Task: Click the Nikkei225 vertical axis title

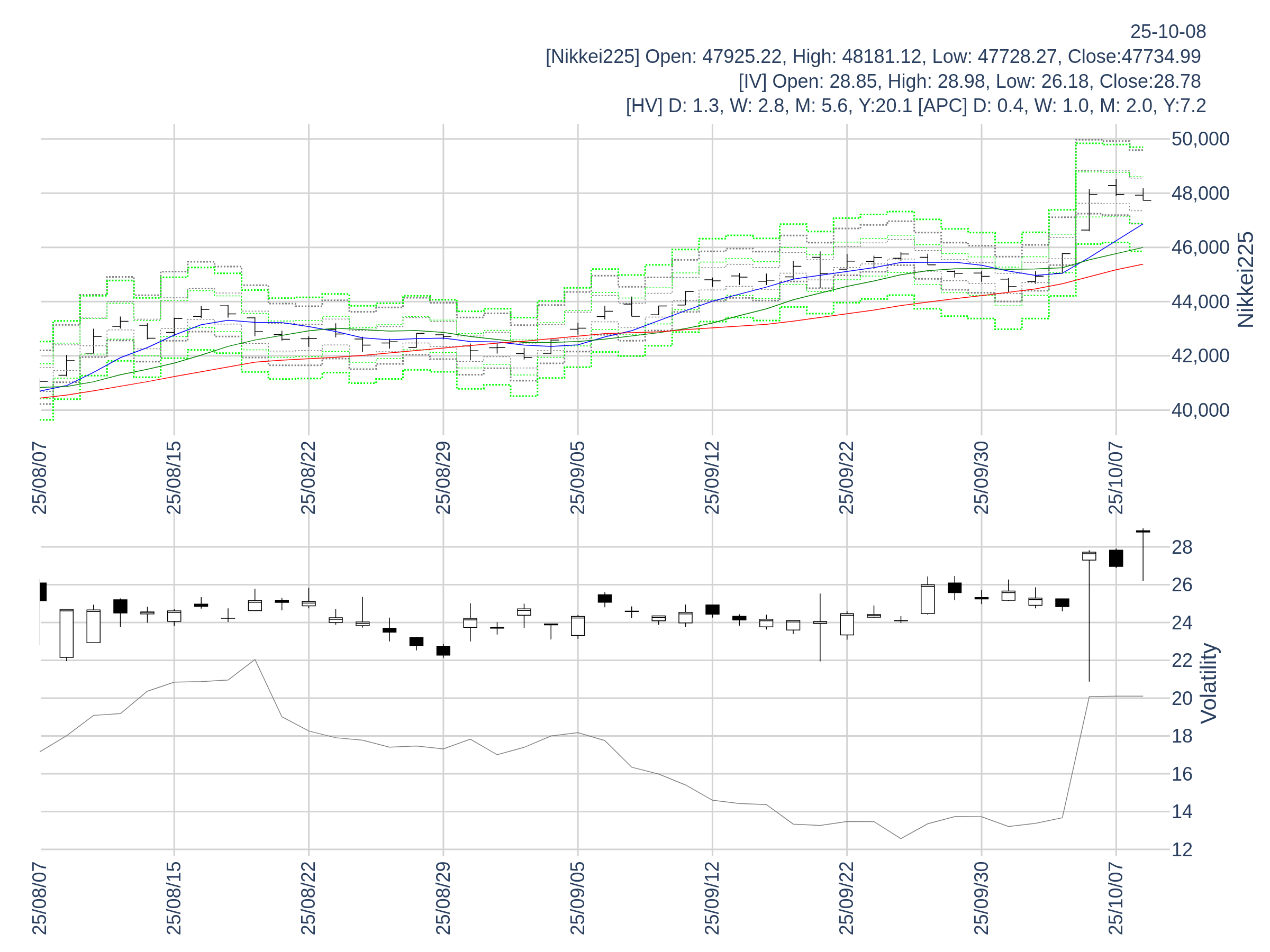Action: tap(1245, 279)
